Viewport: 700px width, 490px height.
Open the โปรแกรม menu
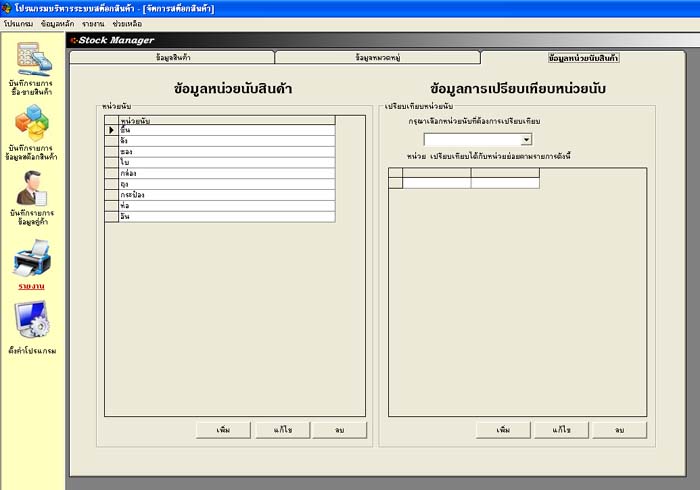click(18, 22)
